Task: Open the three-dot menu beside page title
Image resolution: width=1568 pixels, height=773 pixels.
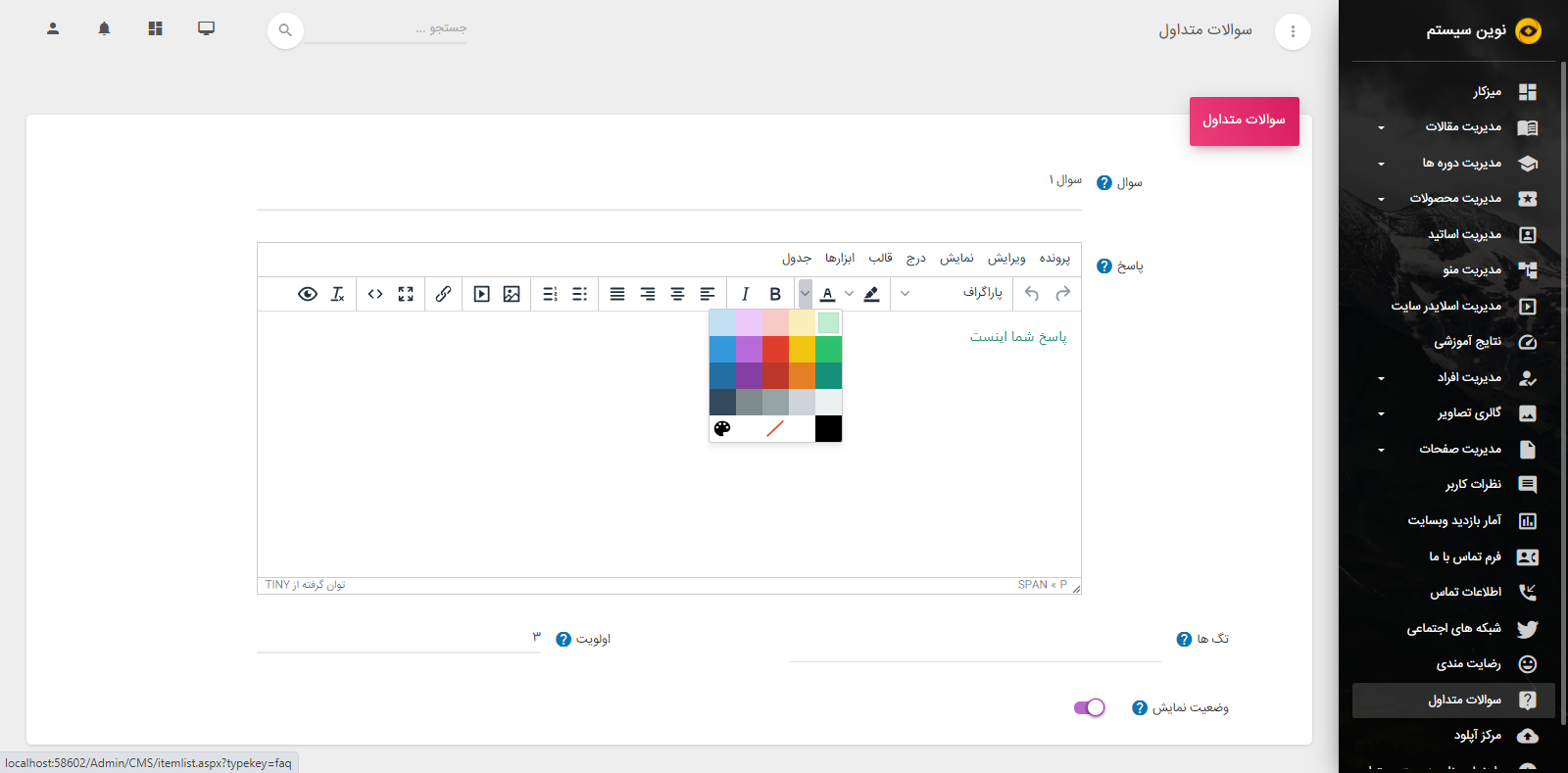Action: [x=1293, y=31]
